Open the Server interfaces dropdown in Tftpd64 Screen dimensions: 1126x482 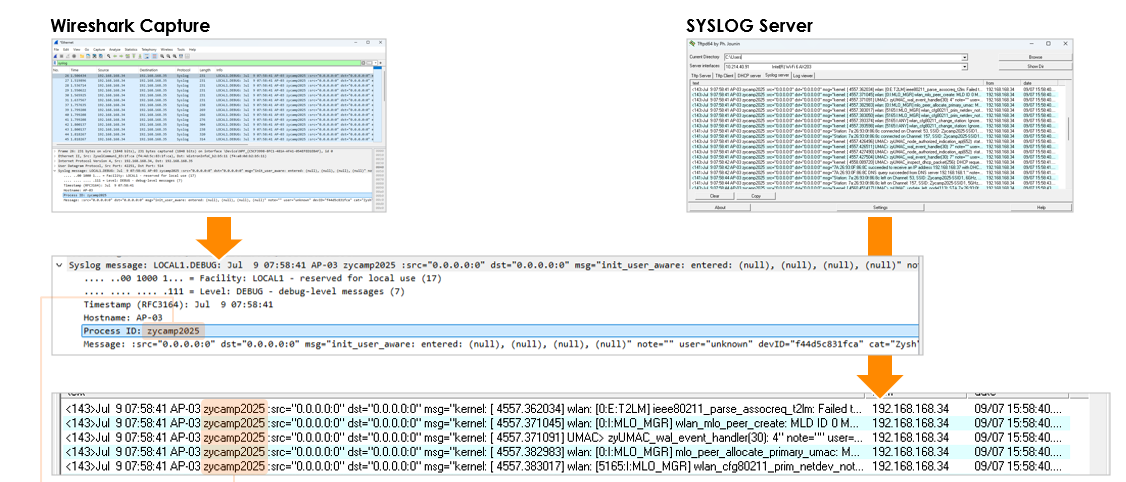pos(964,67)
